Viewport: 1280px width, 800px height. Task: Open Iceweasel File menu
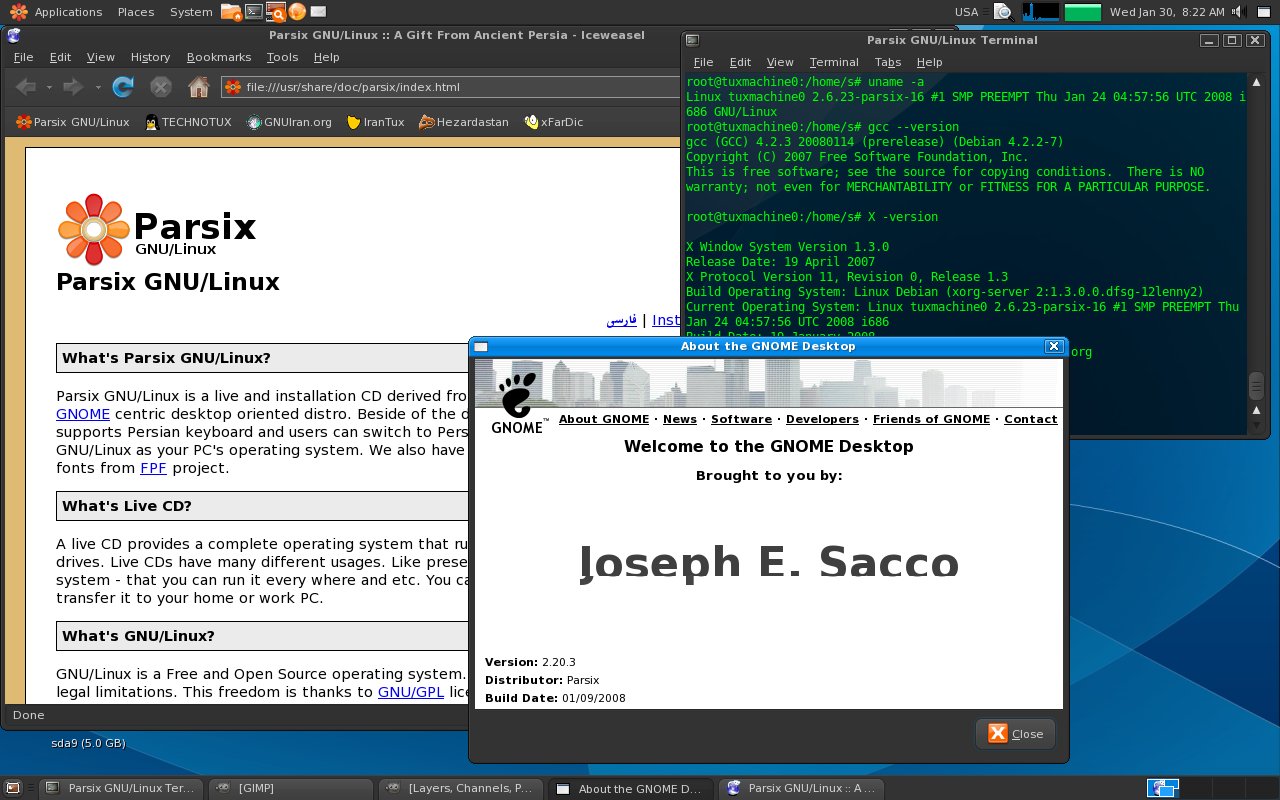pos(23,57)
